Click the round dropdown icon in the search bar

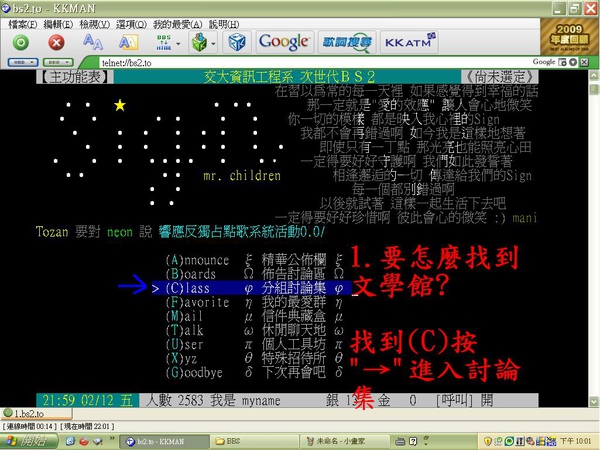(x=573, y=62)
